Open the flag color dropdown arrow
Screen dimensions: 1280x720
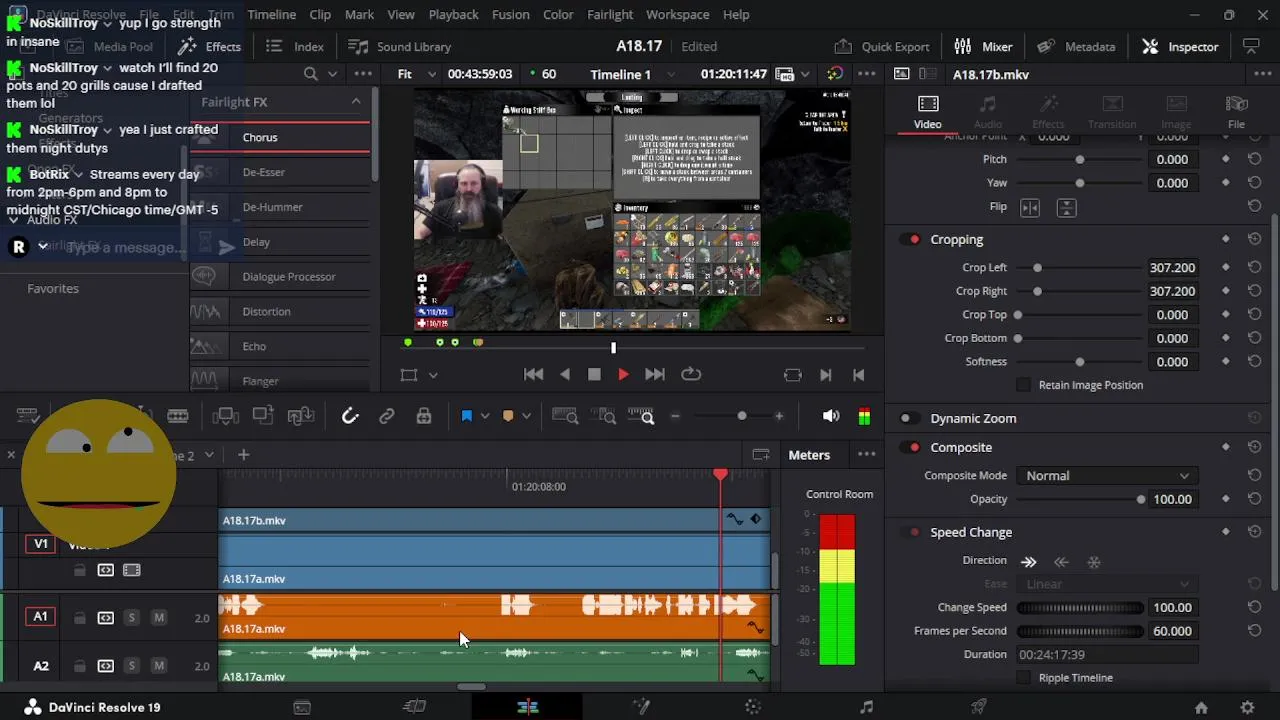point(485,416)
